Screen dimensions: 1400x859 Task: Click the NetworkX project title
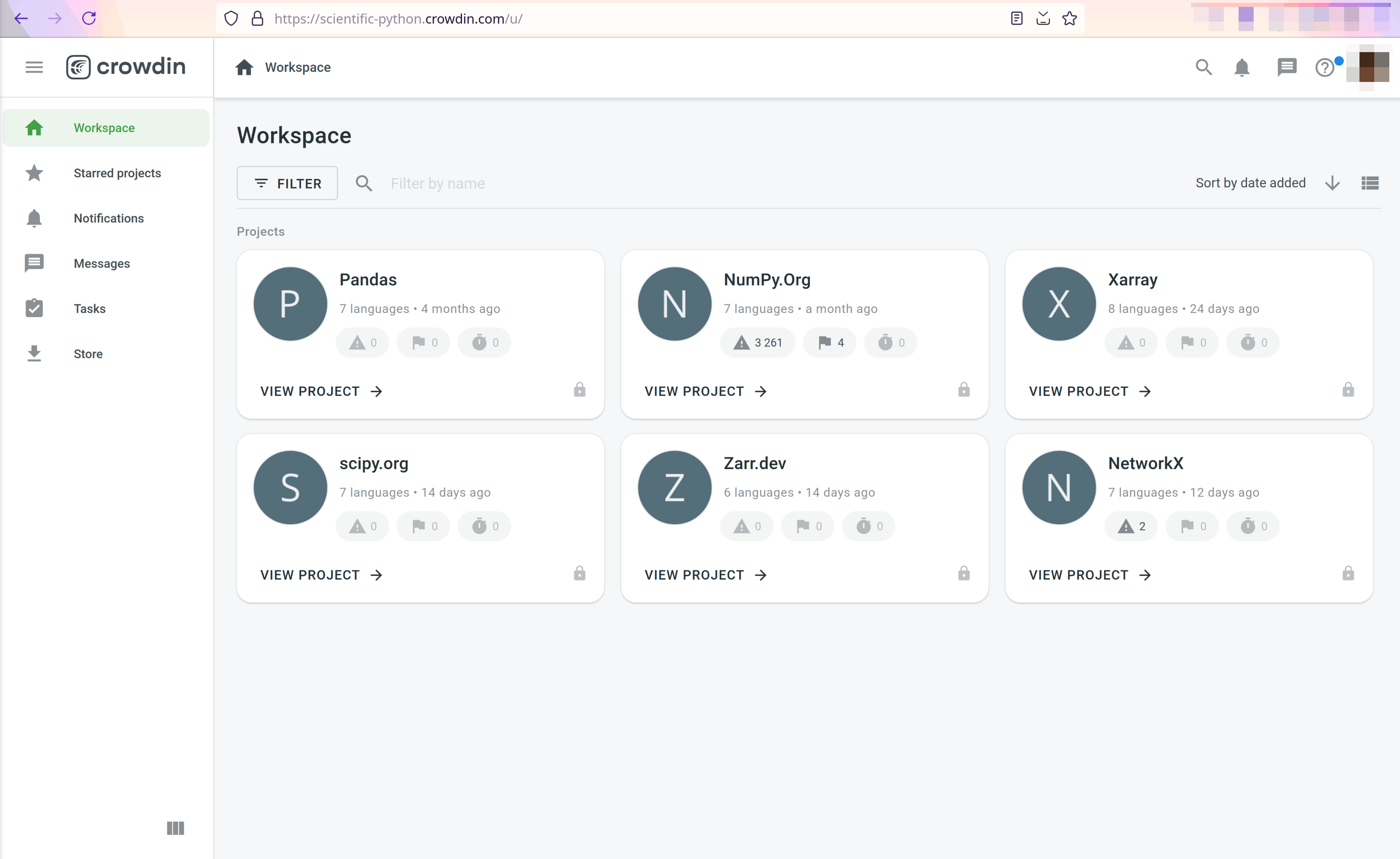1145,463
